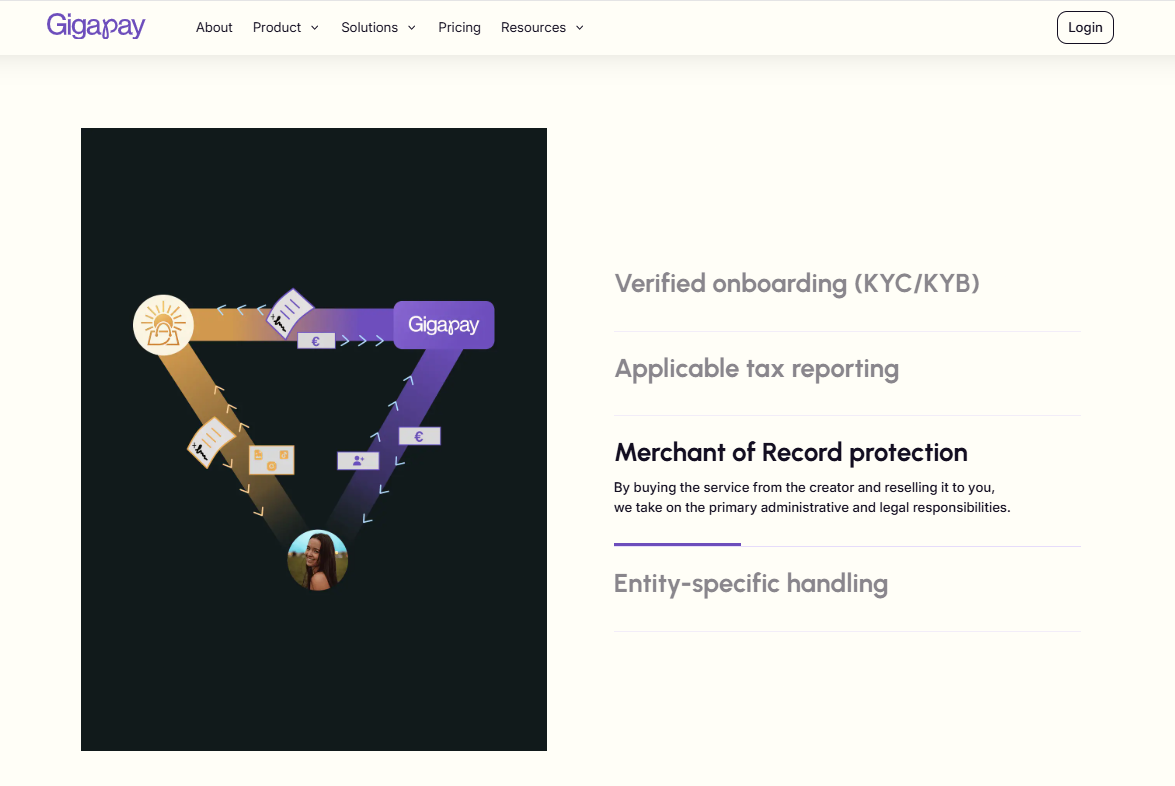Click the euro note icon on the purple path
Viewport: 1175px width, 786px height.
click(420, 436)
